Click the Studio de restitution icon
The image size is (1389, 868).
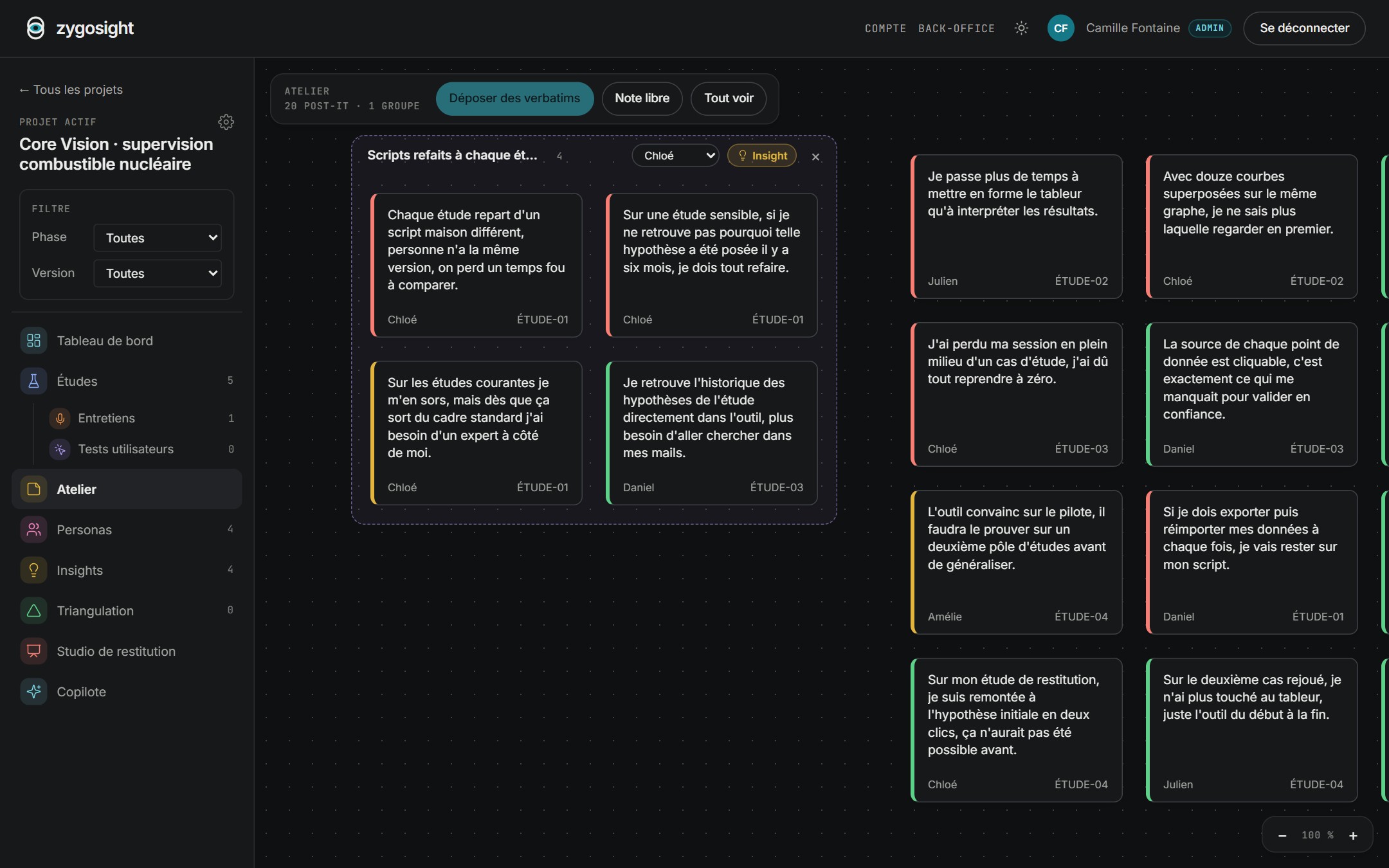33,651
